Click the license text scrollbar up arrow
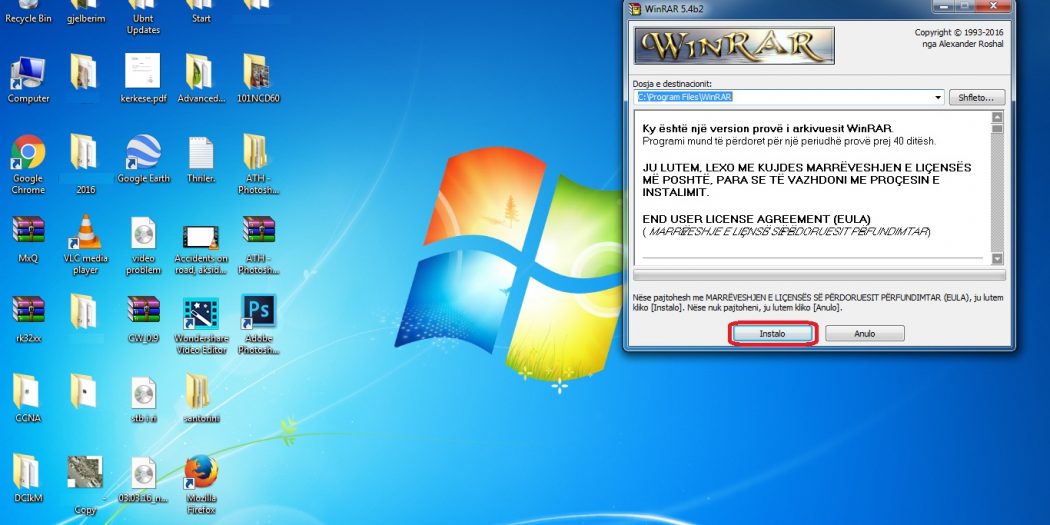Image resolution: width=1050 pixels, height=525 pixels. pyautogui.click(x=998, y=117)
